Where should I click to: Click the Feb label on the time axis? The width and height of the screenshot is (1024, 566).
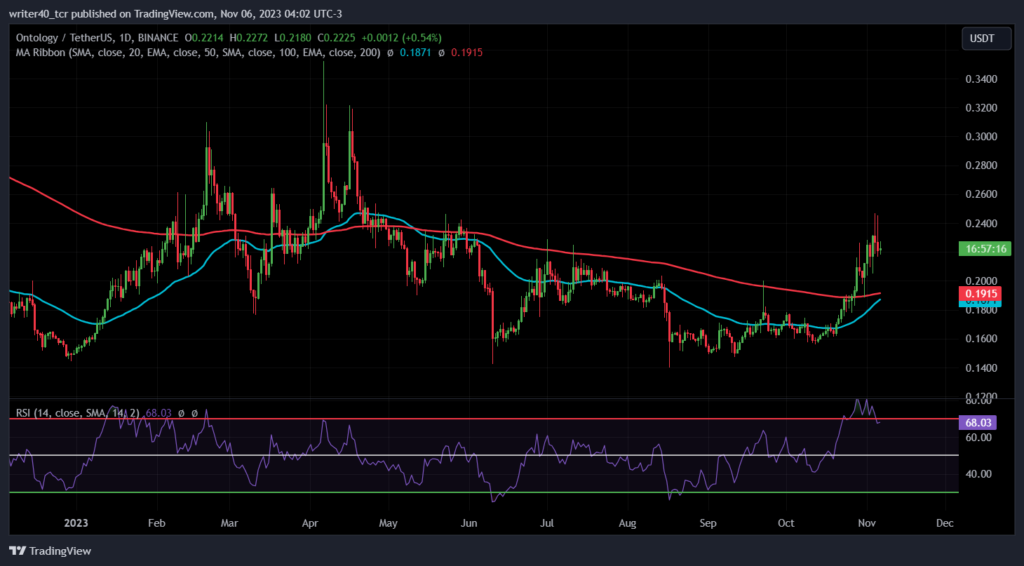point(157,523)
